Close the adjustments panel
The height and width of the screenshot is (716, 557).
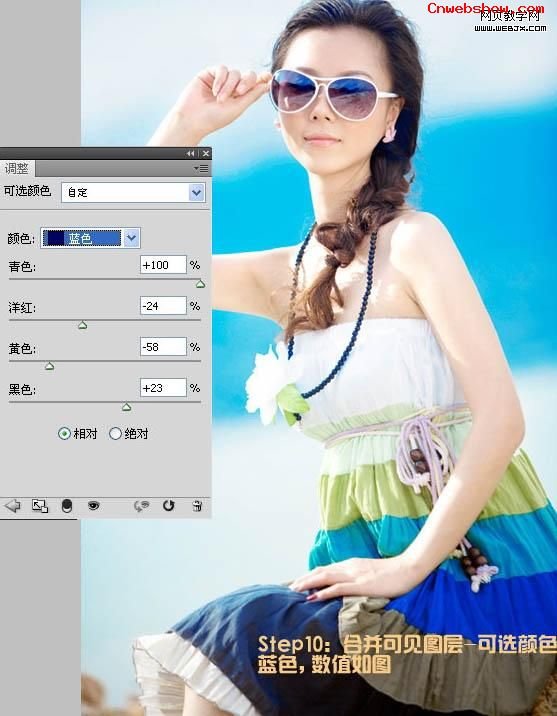pos(206,153)
